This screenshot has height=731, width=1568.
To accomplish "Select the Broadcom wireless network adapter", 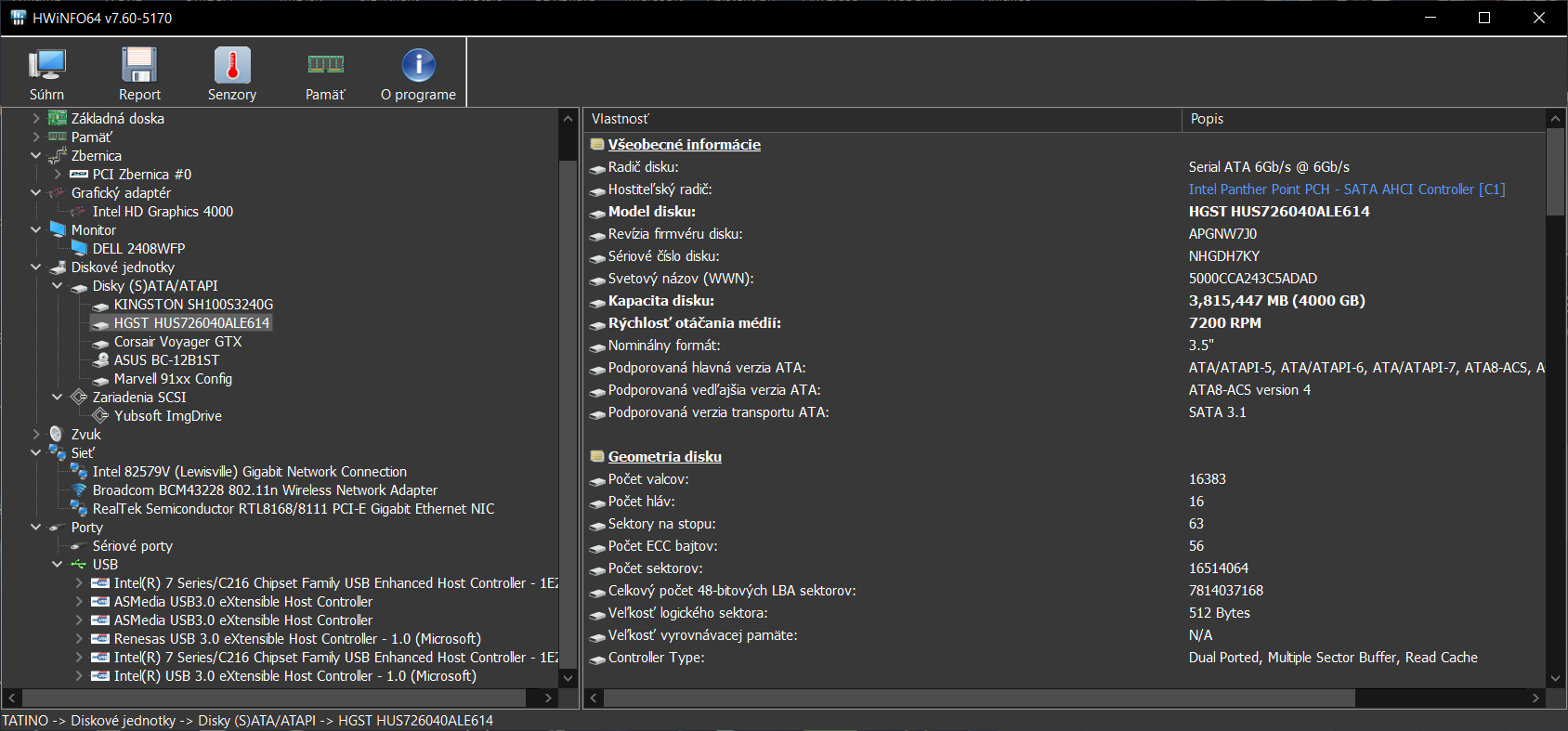I will (x=264, y=490).
